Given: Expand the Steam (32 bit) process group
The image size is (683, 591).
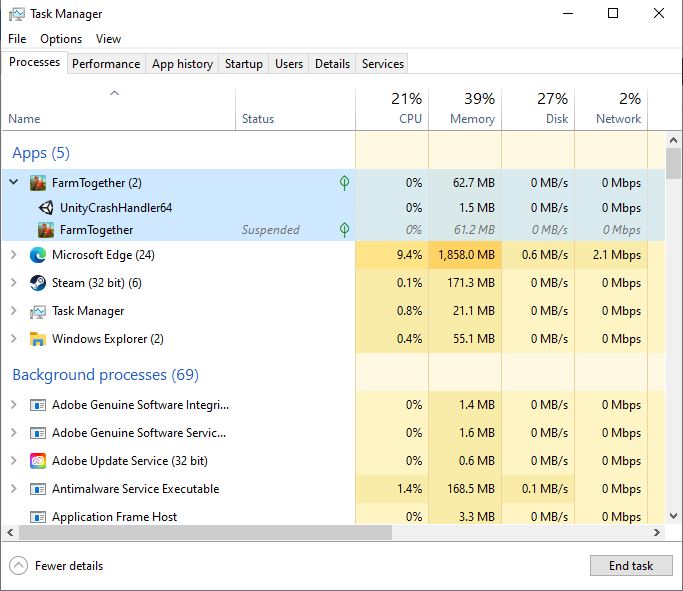Looking at the screenshot, I should (x=13, y=283).
